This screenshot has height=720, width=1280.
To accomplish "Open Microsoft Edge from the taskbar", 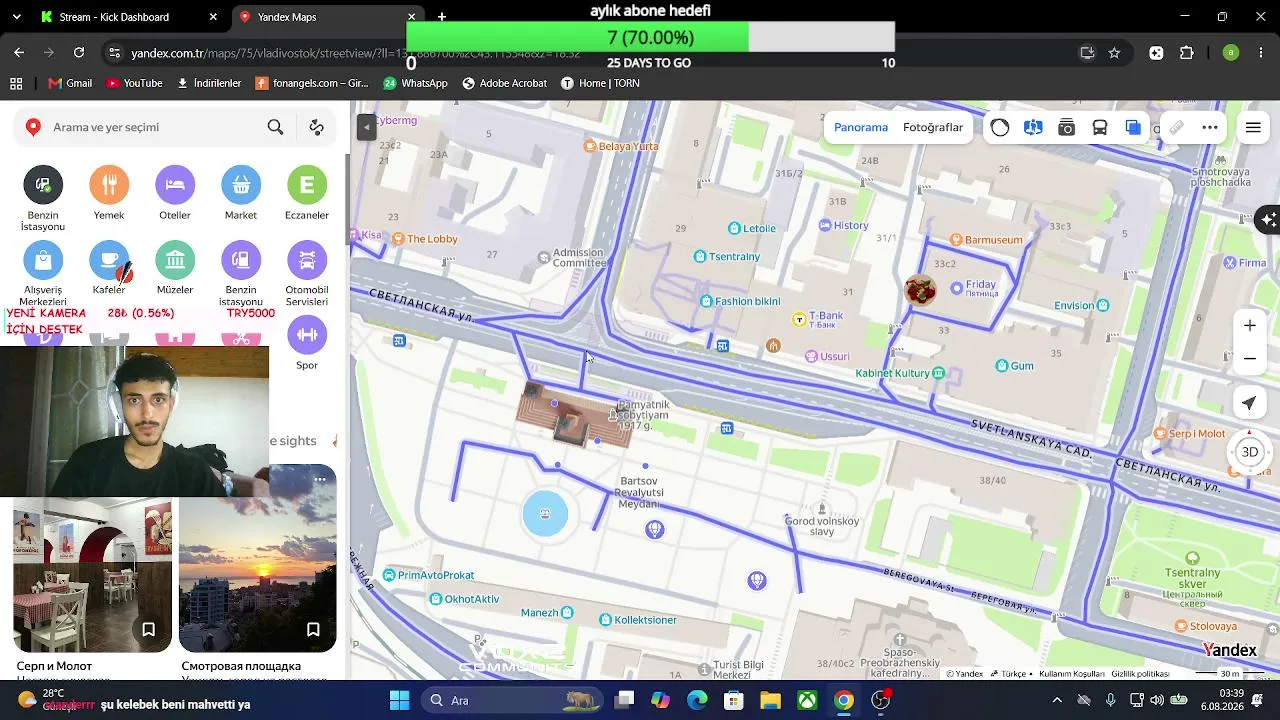I will point(696,700).
